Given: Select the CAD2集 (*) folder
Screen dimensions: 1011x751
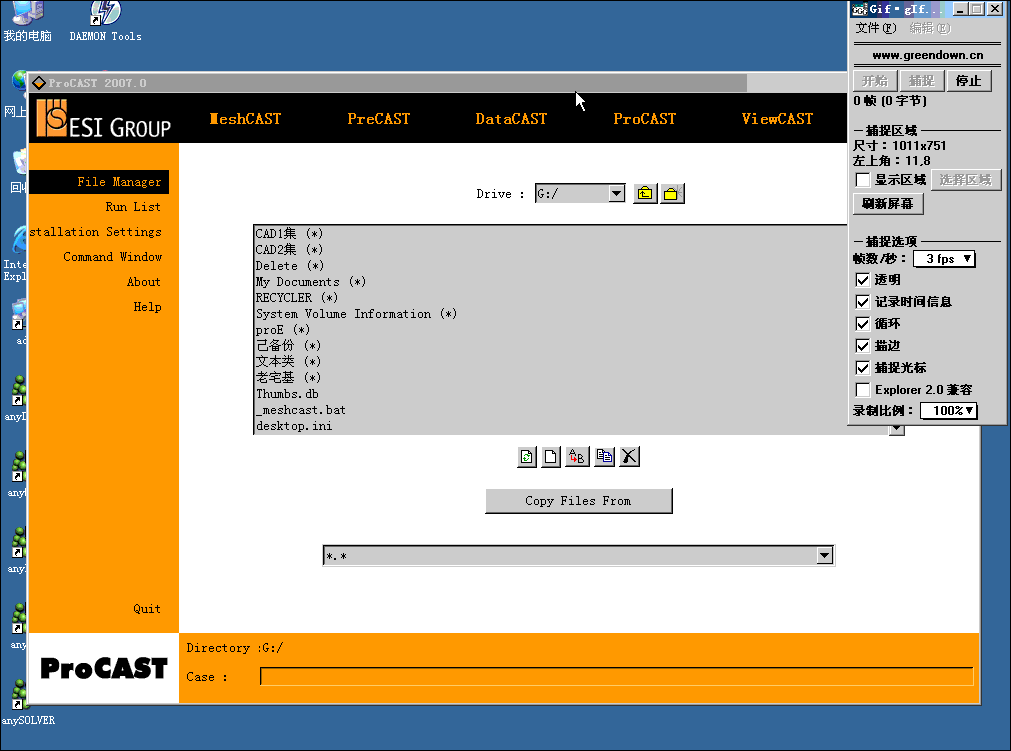Looking at the screenshot, I should [x=289, y=249].
